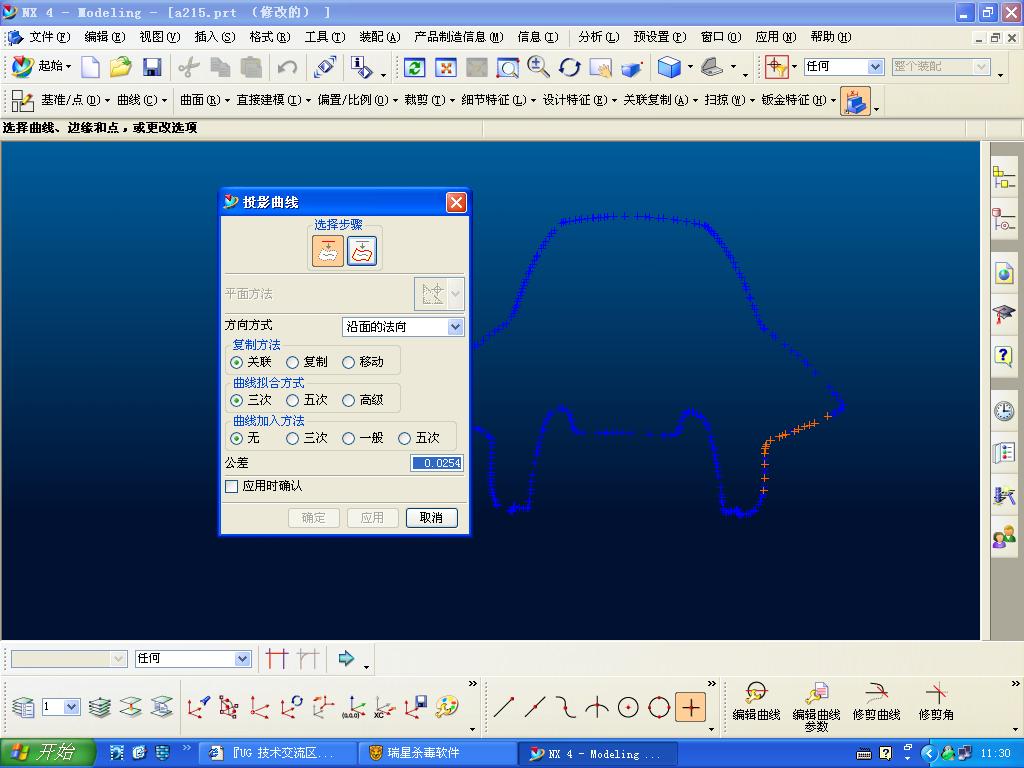The image size is (1024, 768).
Task: Click the palette object display icon
Action: pos(447,707)
